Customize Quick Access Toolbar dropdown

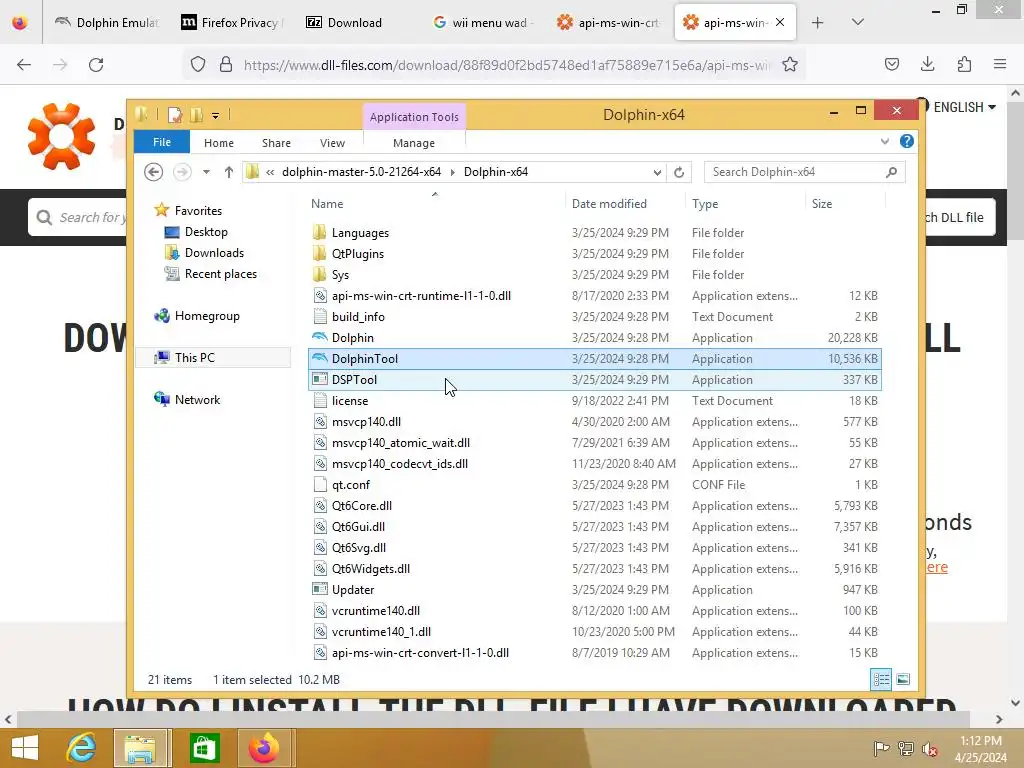[x=216, y=116]
